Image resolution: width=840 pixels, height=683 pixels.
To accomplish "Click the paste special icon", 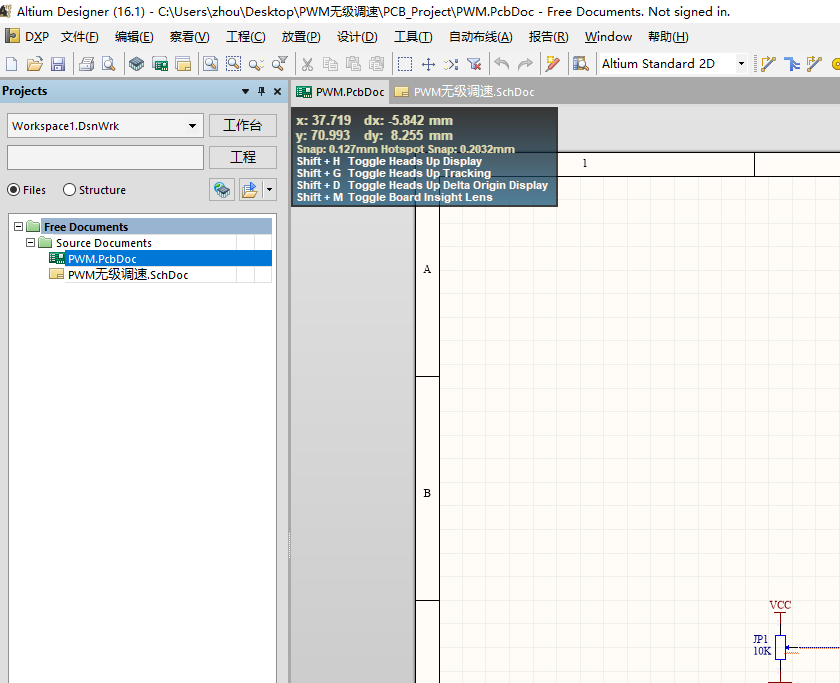I will 377,64.
